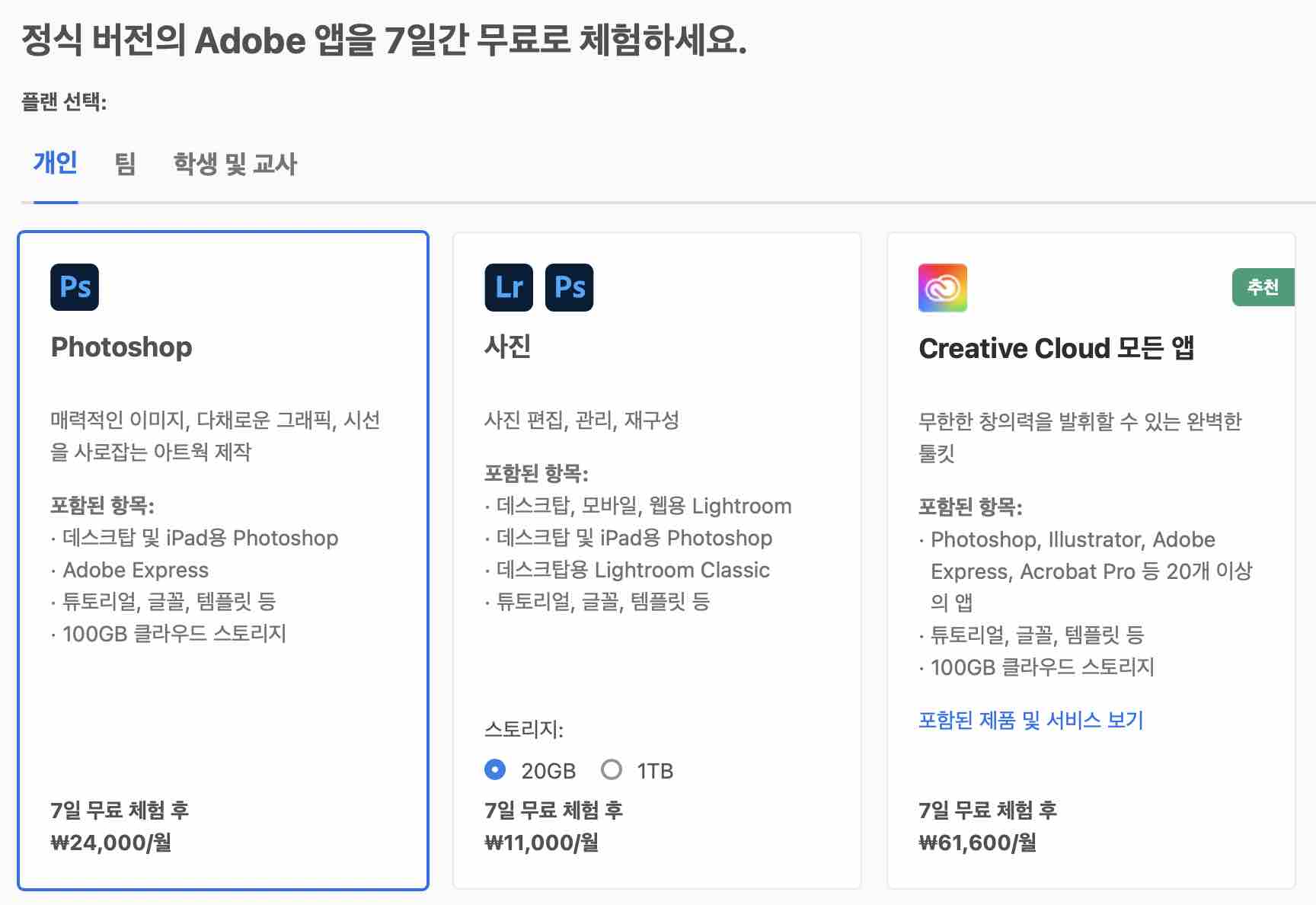Select the Creative Cloud 모든 앱 title
The width and height of the screenshot is (1316, 905).
pyautogui.click(x=1056, y=348)
